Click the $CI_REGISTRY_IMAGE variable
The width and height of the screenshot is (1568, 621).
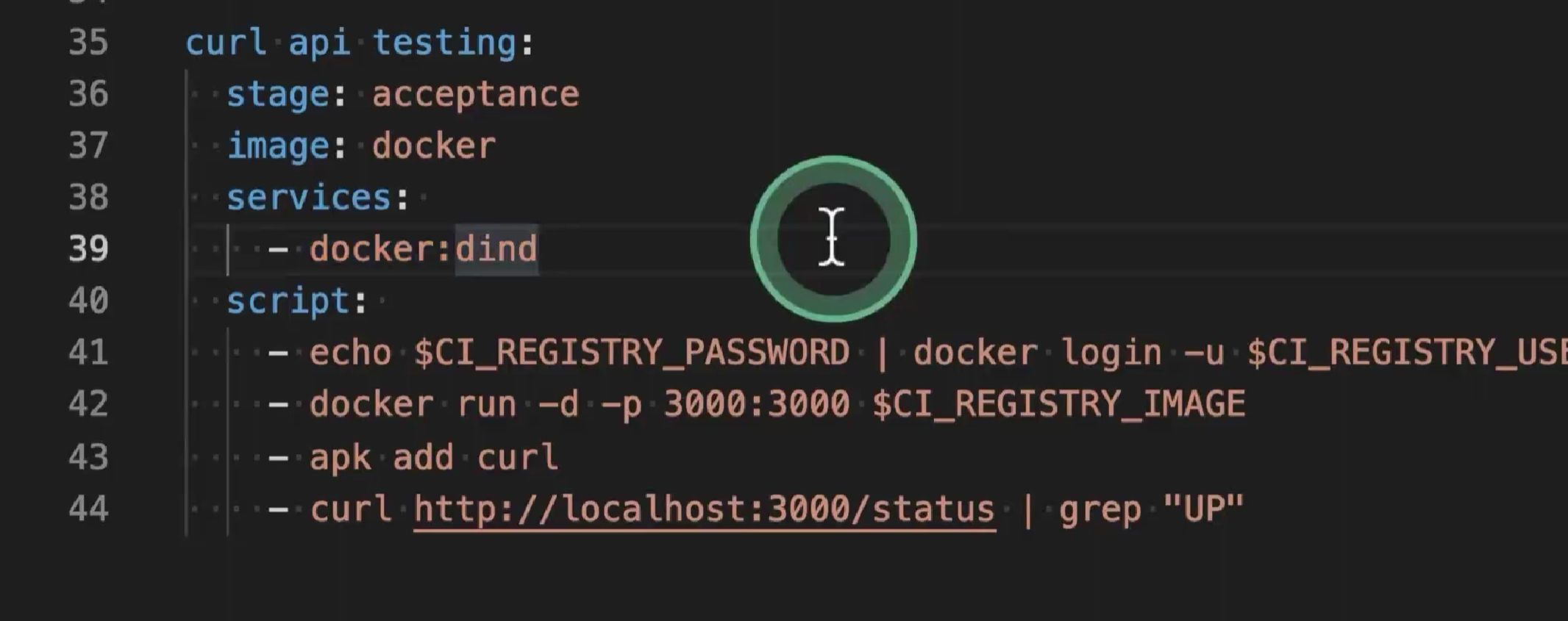1058,405
